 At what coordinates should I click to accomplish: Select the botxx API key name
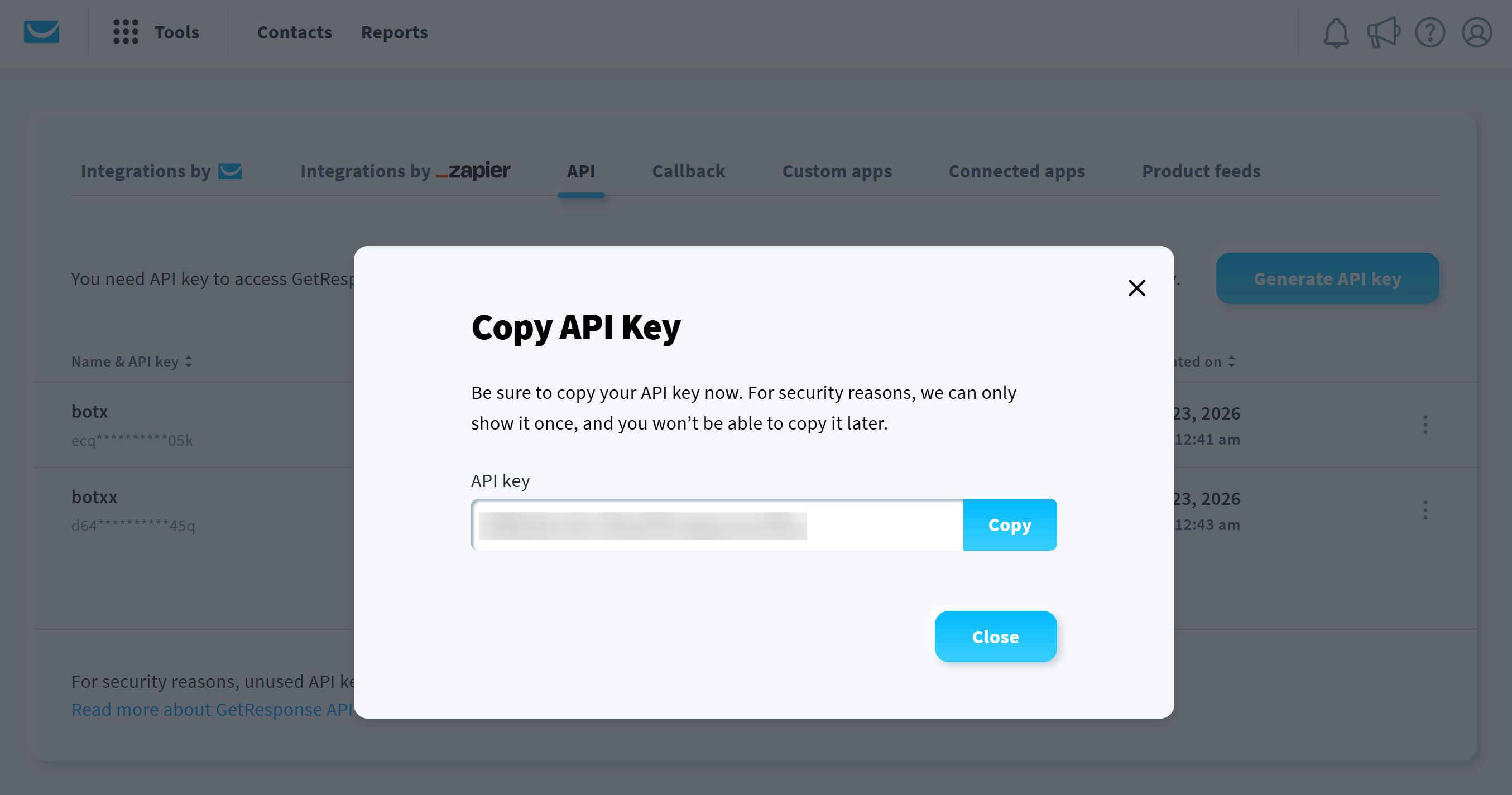pyautogui.click(x=94, y=497)
